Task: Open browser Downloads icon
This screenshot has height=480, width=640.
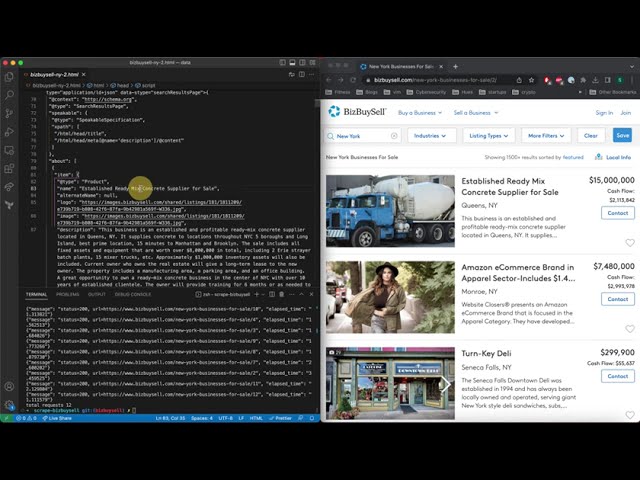Action: pyautogui.click(x=596, y=80)
